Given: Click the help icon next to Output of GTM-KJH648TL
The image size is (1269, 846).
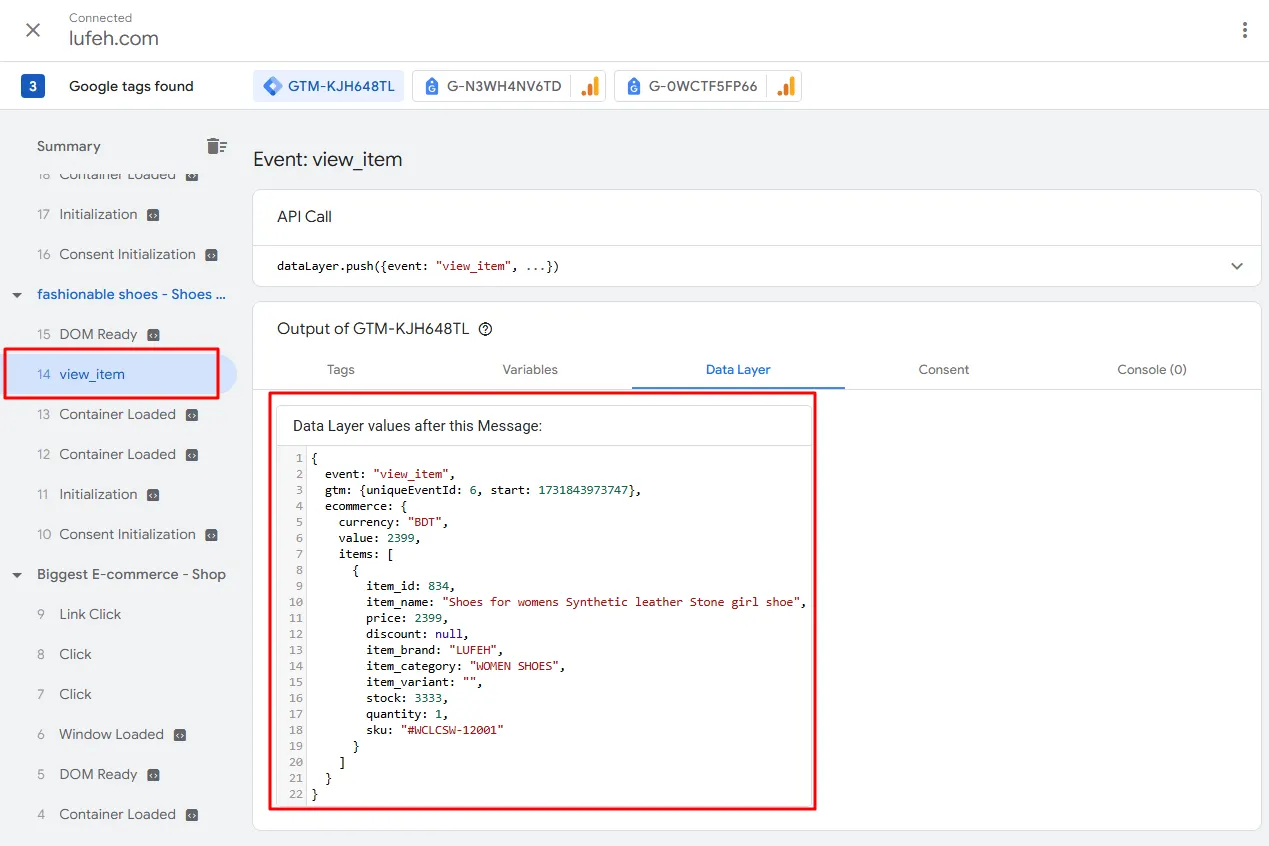Looking at the screenshot, I should tap(486, 329).
